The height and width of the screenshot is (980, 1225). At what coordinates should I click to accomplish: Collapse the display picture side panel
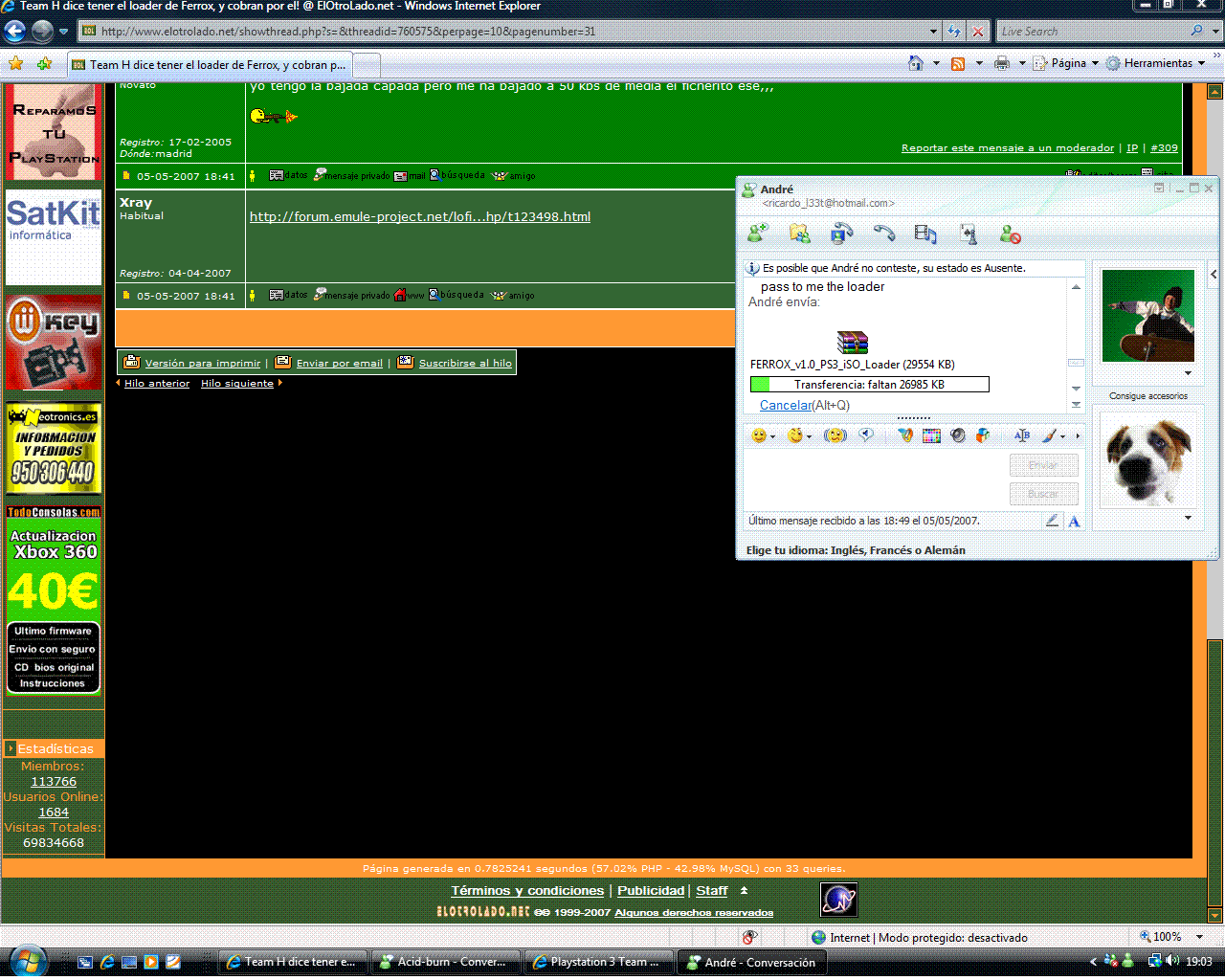pyautogui.click(x=1214, y=274)
